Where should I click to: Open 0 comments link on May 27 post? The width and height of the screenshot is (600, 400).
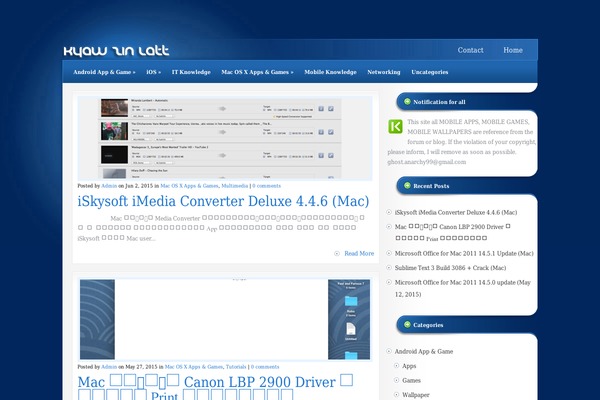pyautogui.click(x=265, y=367)
